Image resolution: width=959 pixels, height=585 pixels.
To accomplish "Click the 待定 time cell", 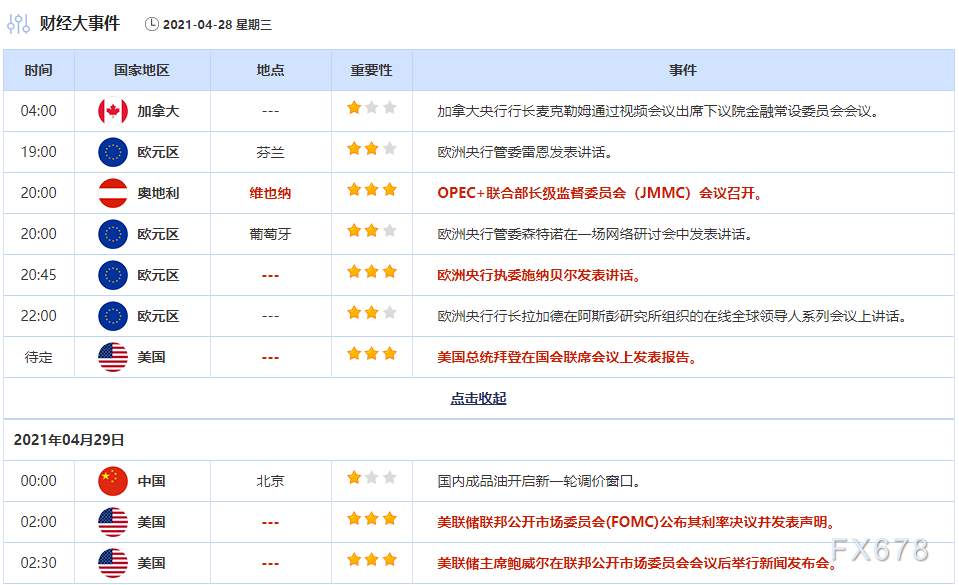I will 39,357.
